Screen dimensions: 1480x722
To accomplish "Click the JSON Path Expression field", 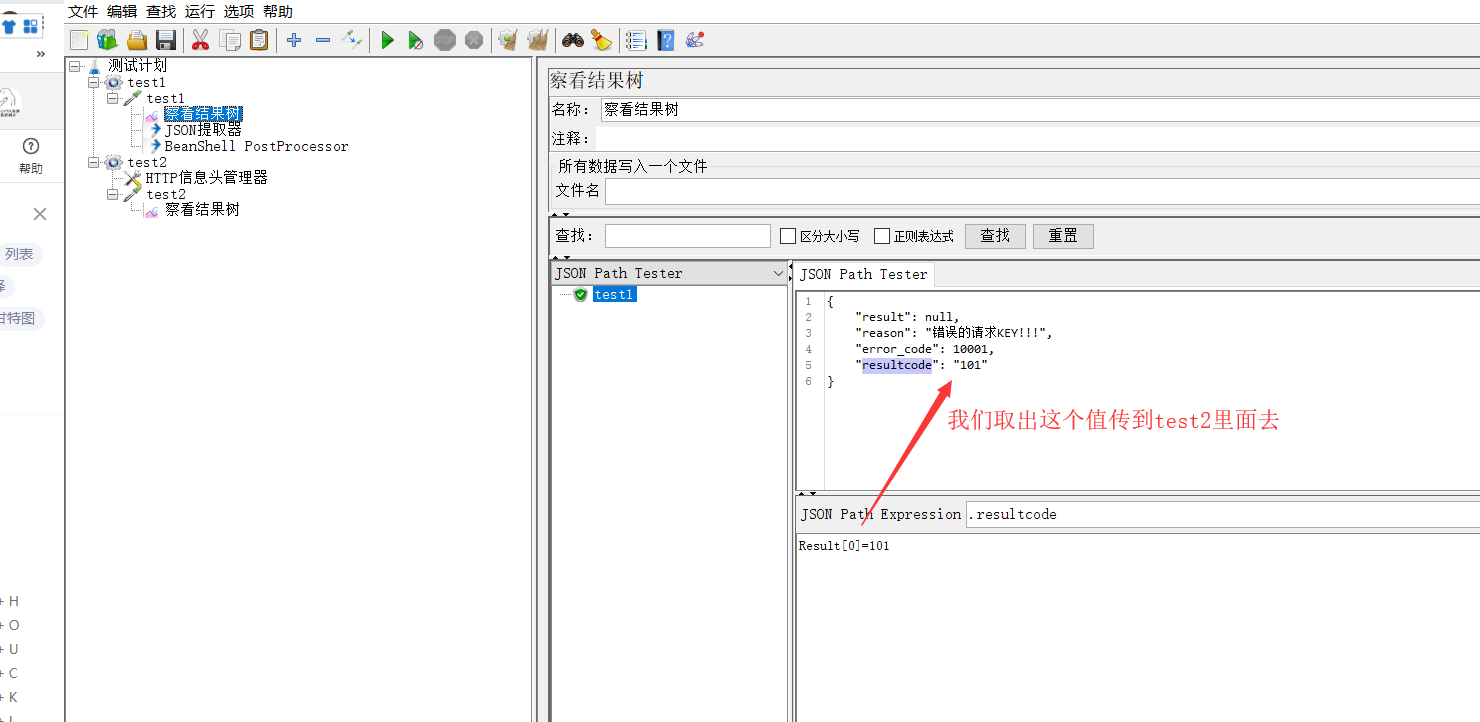I will click(1222, 514).
